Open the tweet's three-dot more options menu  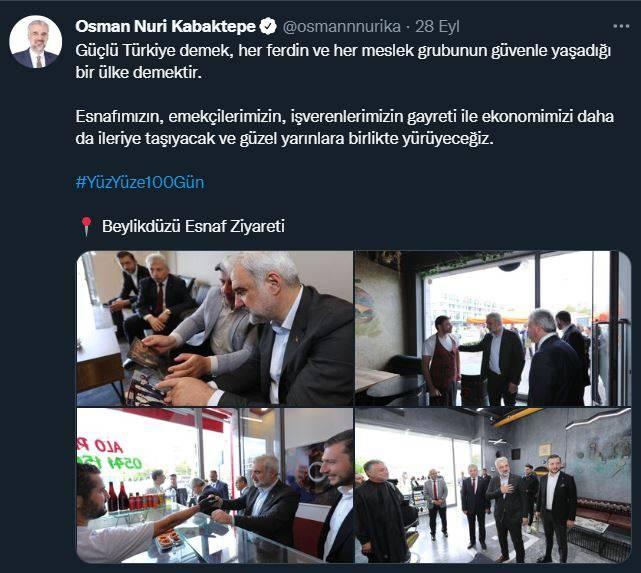pyautogui.click(x=621, y=27)
